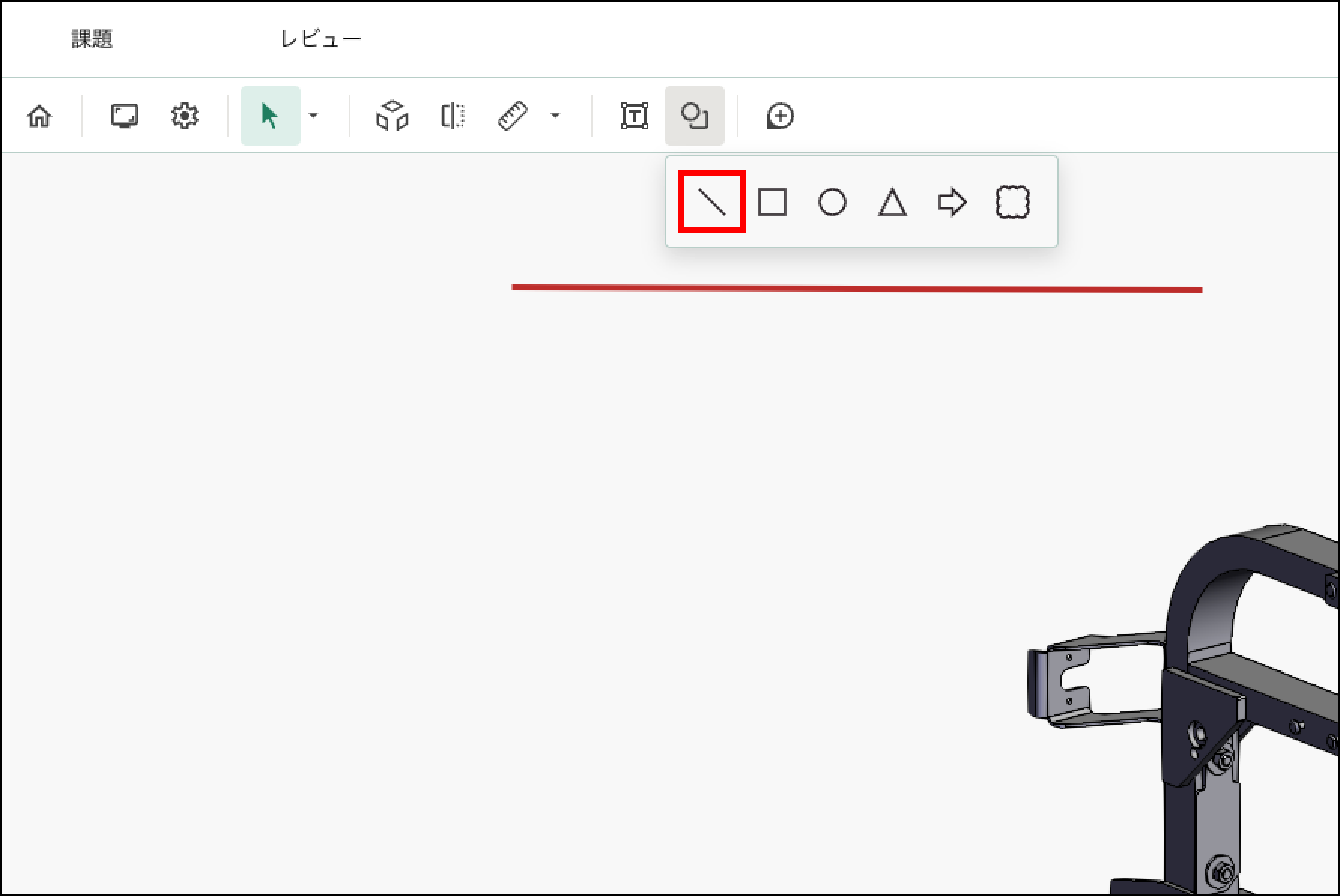Viewport: 1340px width, 896px height.
Task: Select the arrow shape in popup
Action: tap(952, 202)
